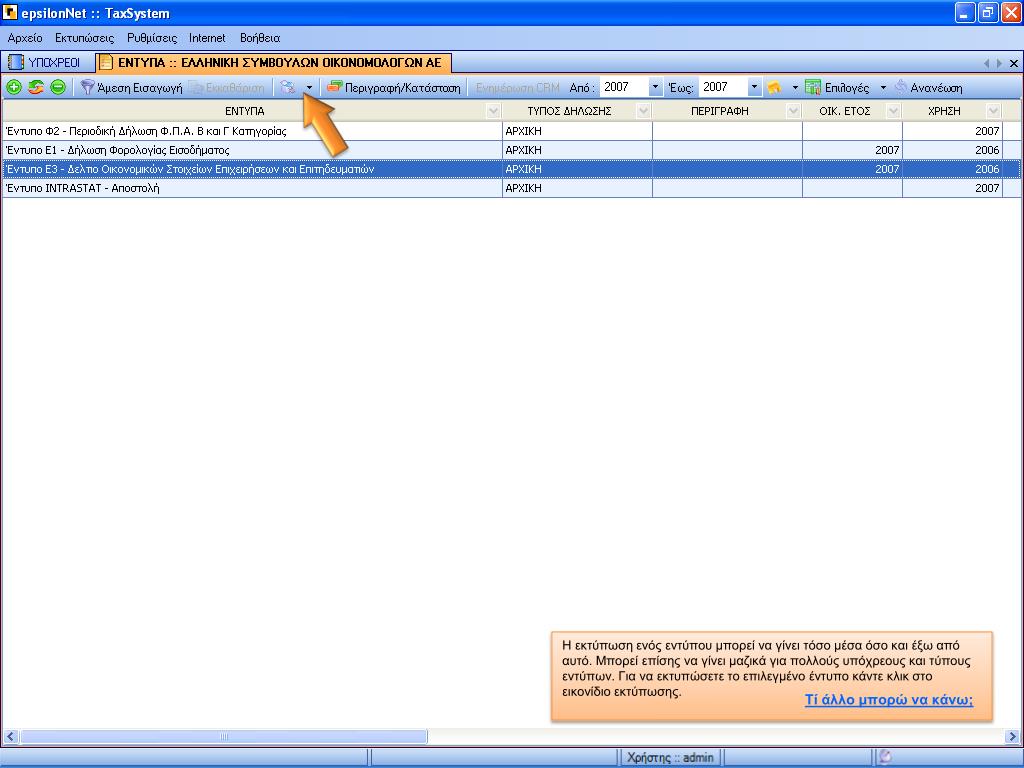Click the Ανανέωση refresh button
The width and height of the screenshot is (1024, 768).
pos(928,87)
